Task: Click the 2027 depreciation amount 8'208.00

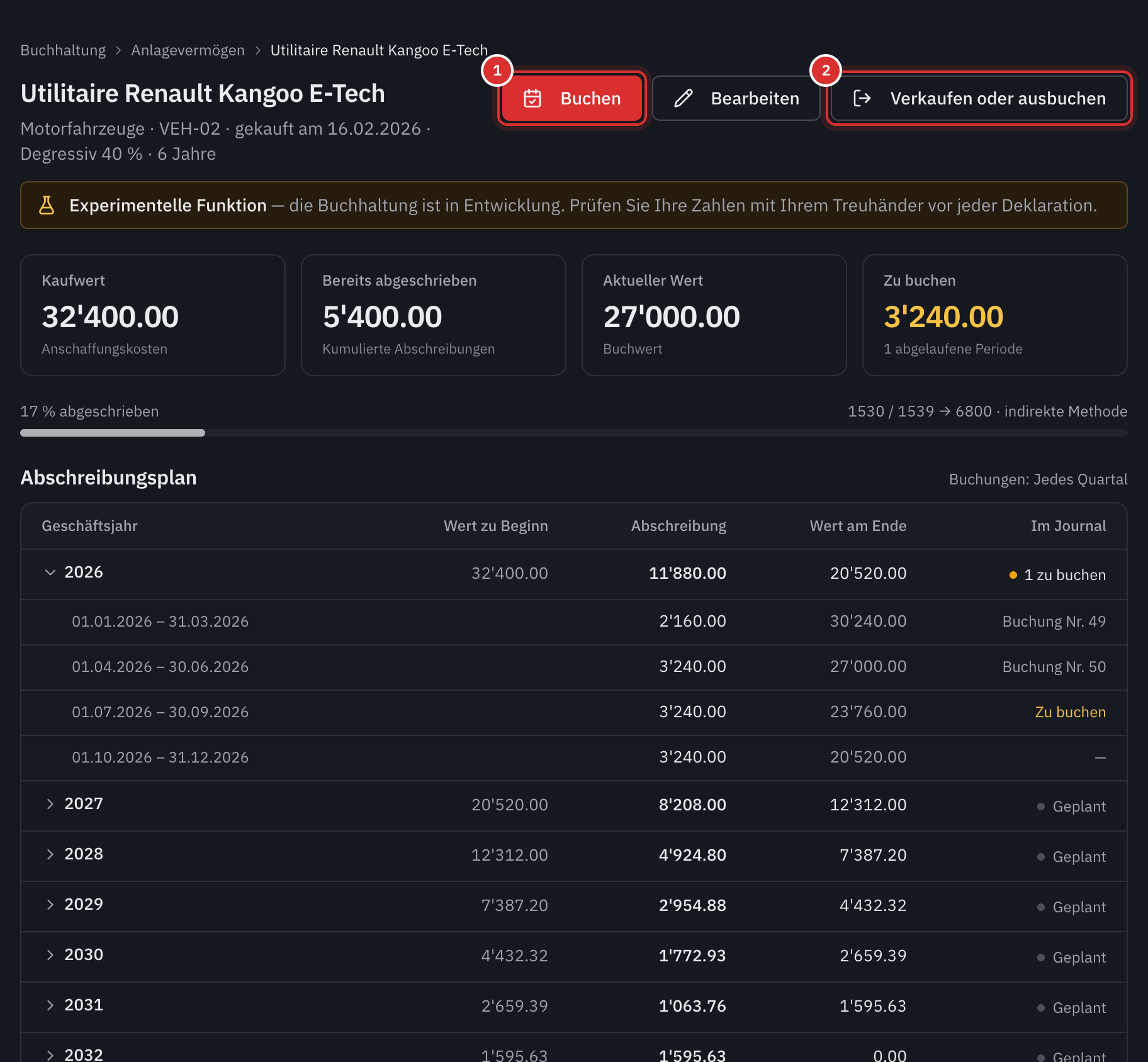Action: 692,805
